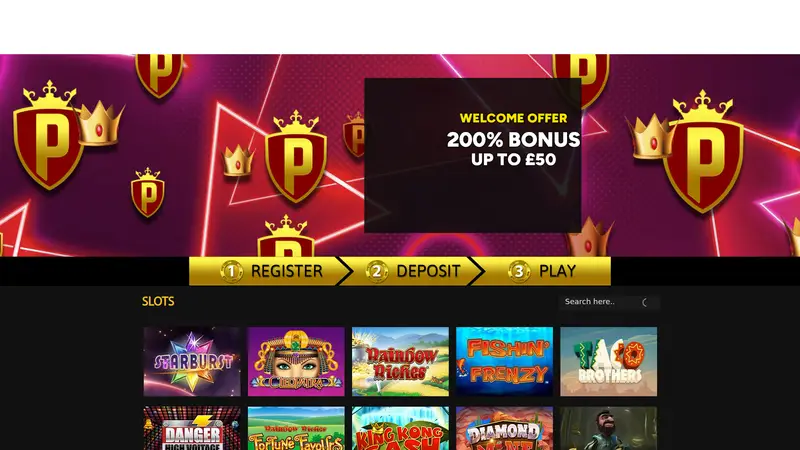Open the bearded explorer slot thumbnail
This screenshot has height=450, width=800.
(608, 428)
